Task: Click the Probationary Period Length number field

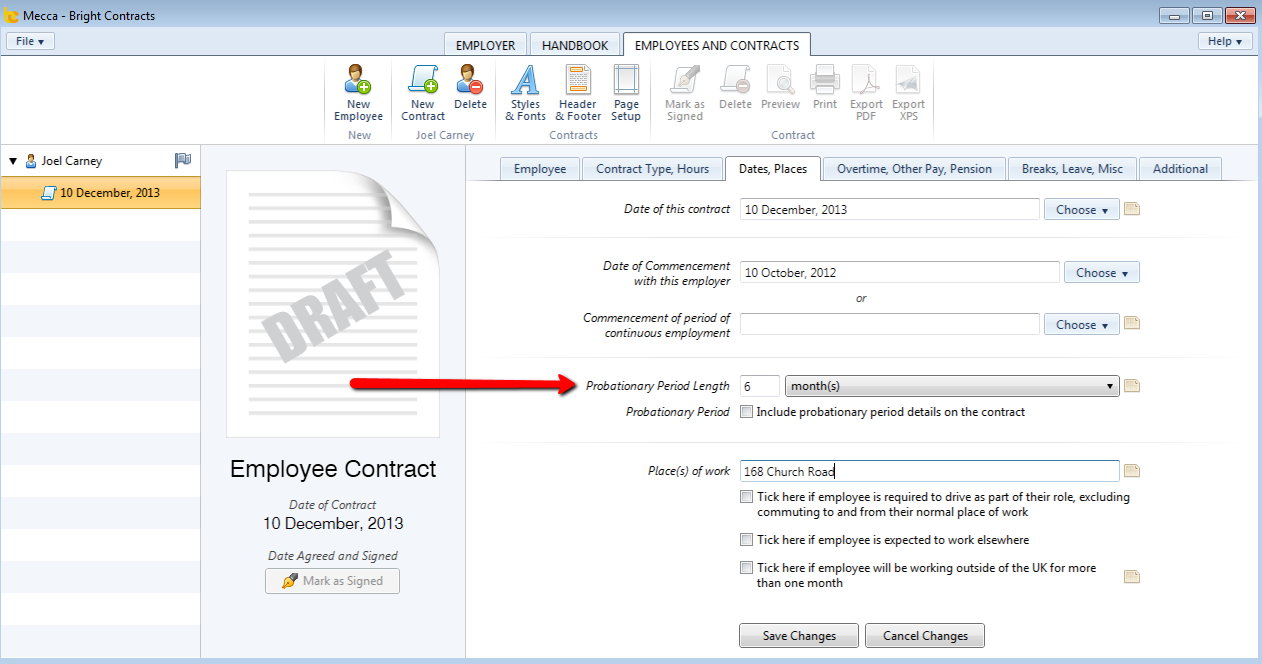Action: click(760, 386)
